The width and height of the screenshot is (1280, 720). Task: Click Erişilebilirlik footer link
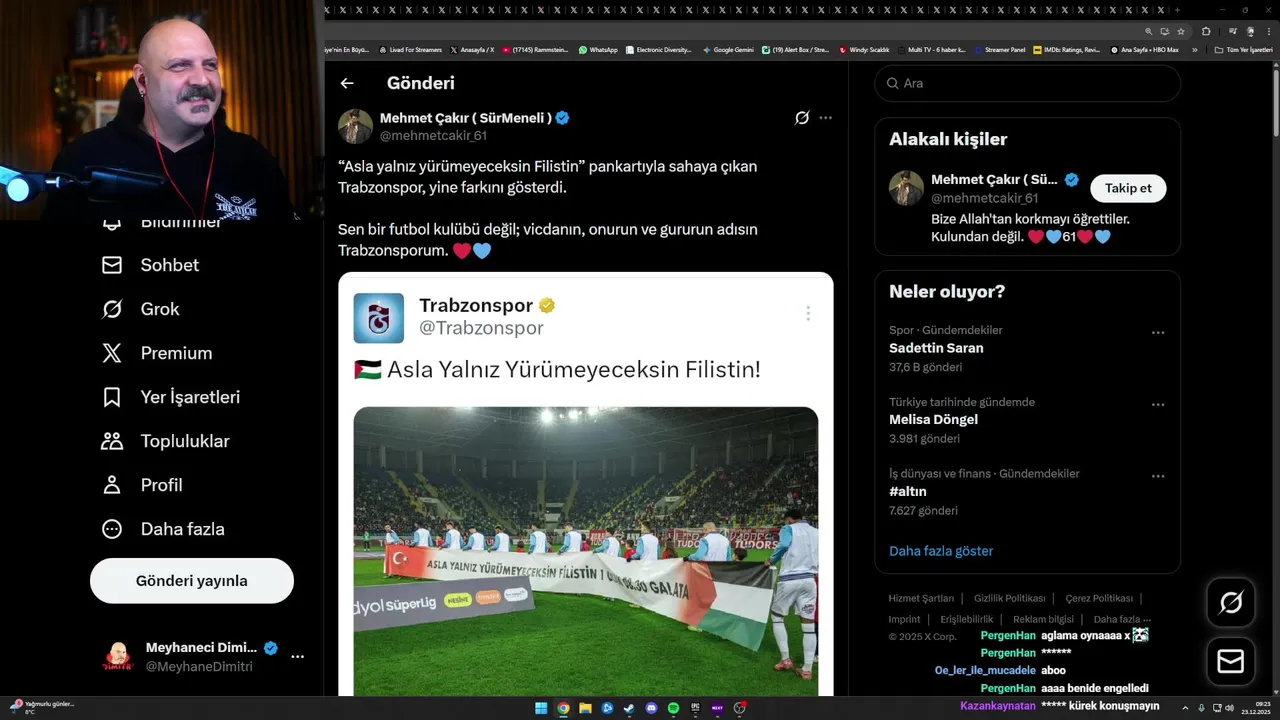pos(967,619)
